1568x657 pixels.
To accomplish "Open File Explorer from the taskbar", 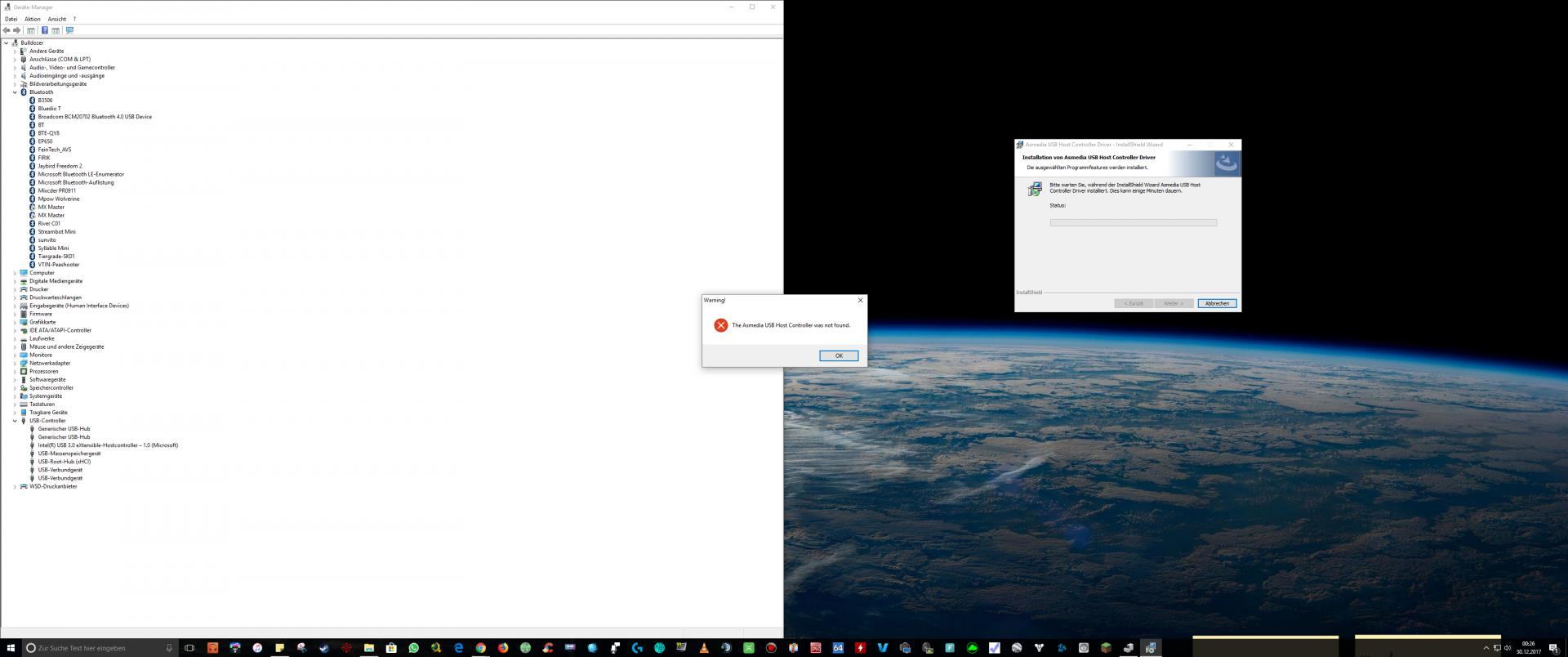I will point(369,648).
